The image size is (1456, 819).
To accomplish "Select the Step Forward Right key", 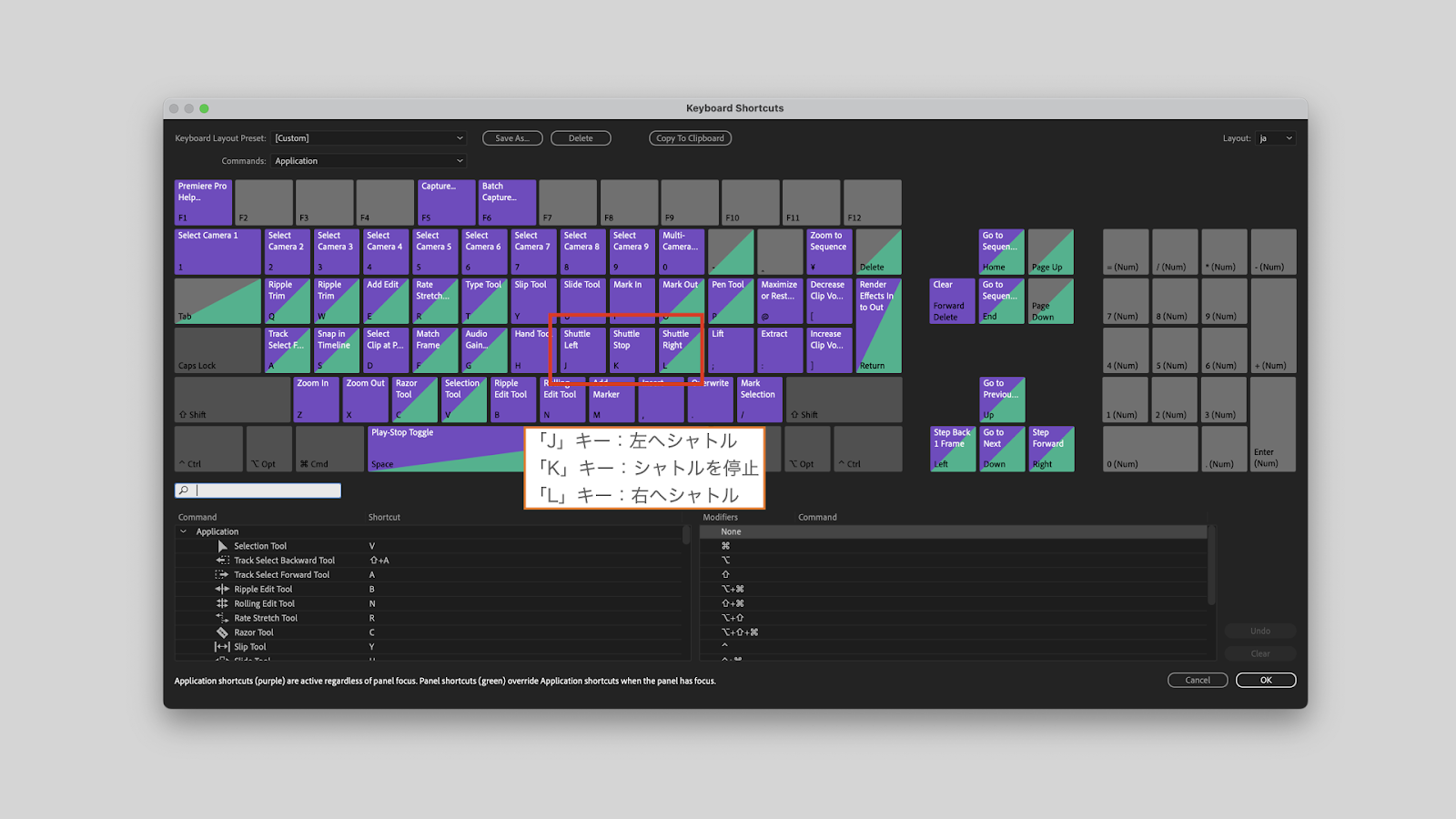I will (1051, 449).
